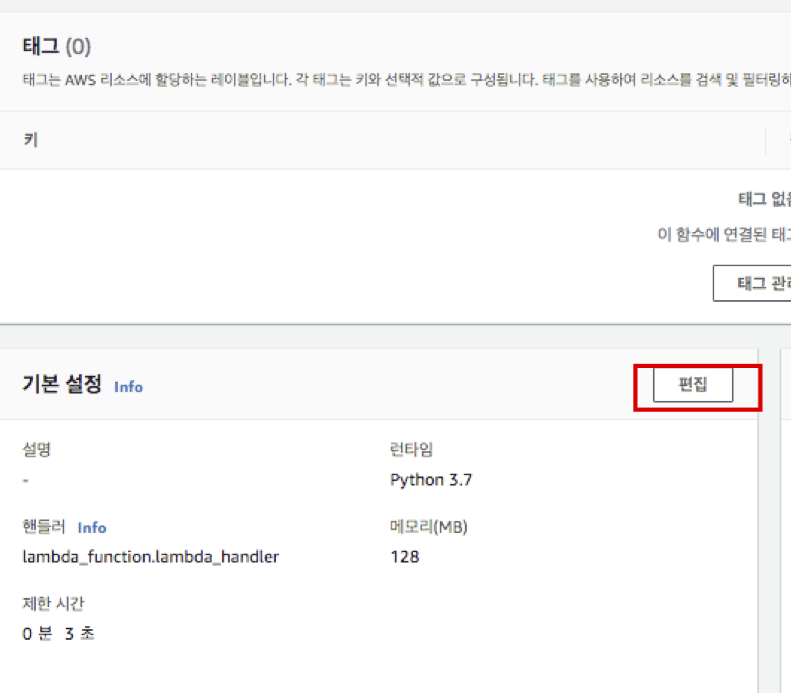
Task: Open the 태그 관리 button
Action: tap(752, 283)
